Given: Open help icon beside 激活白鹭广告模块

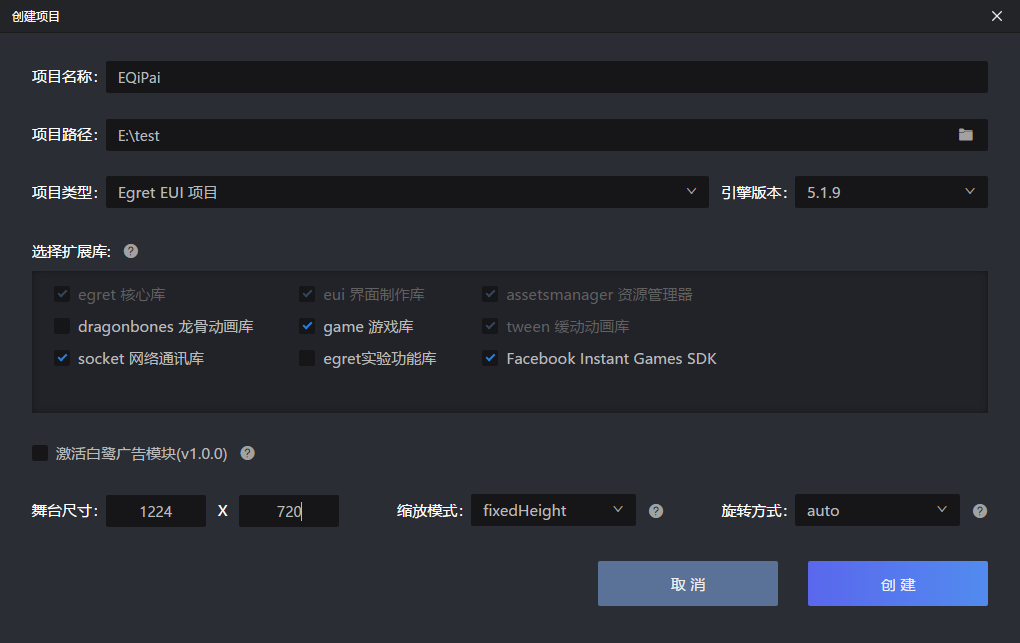Looking at the screenshot, I should point(247,453).
